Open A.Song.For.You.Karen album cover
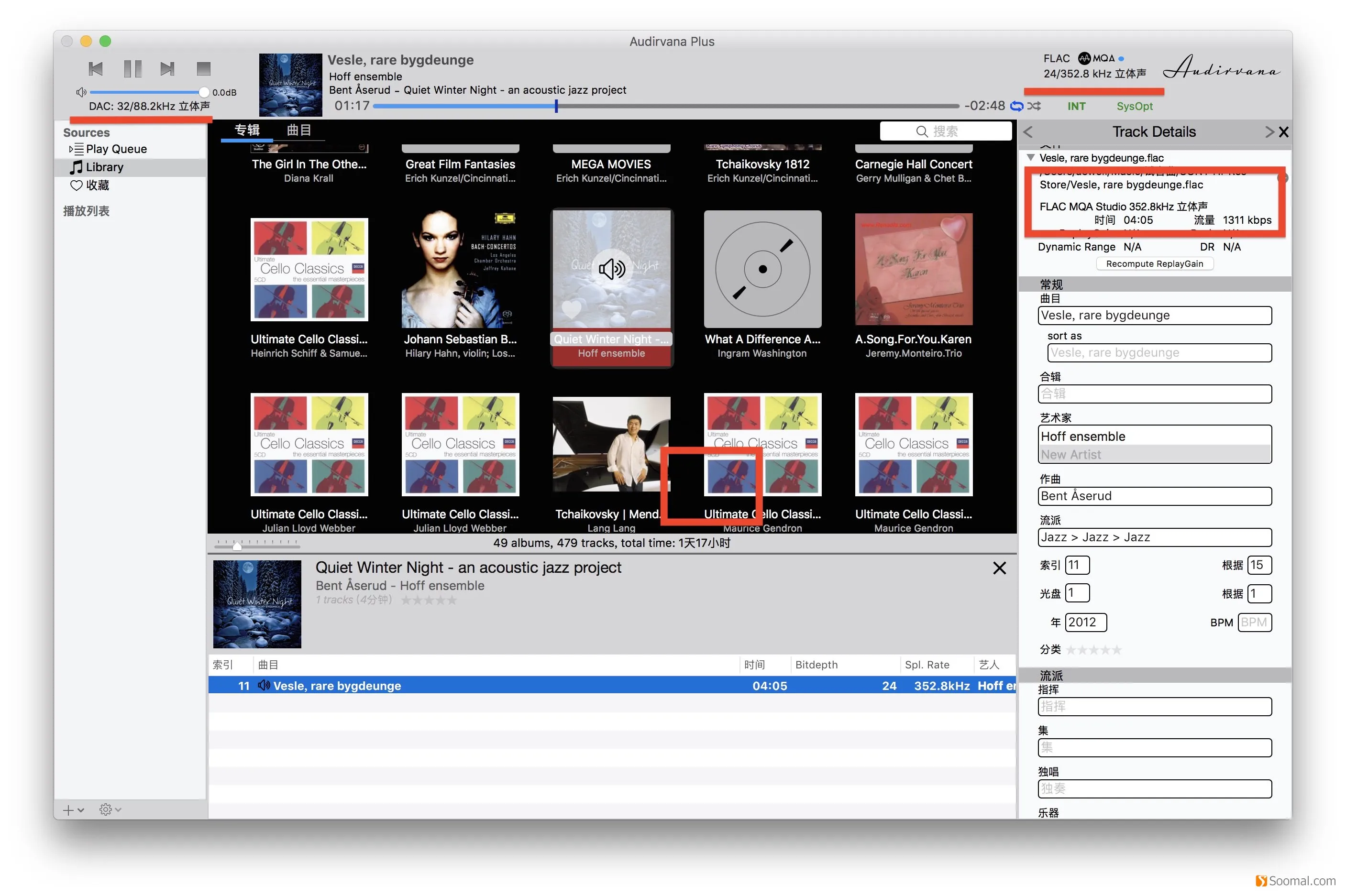1346x896 pixels. (913, 269)
